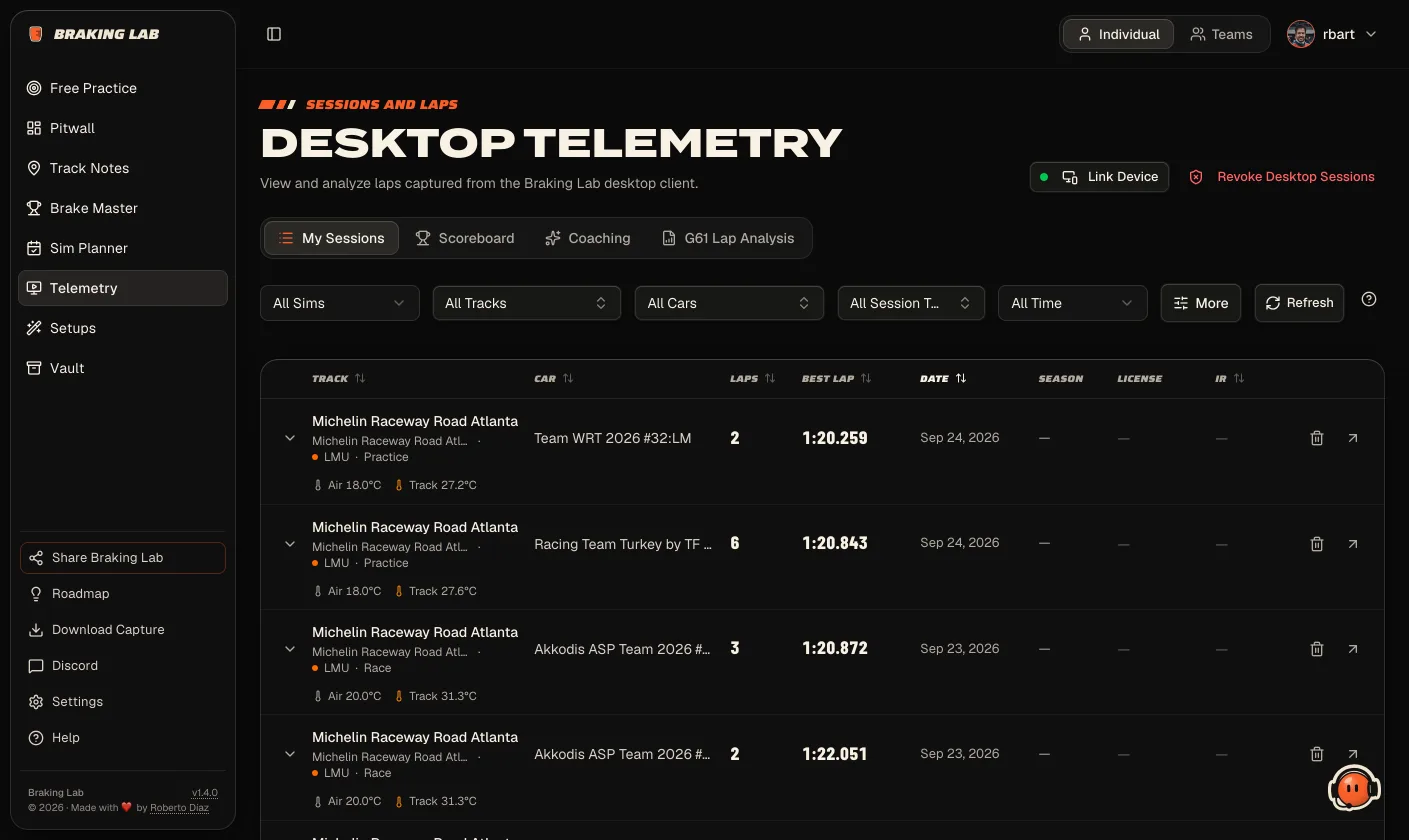Delete the 1:20.872 session
Viewport: 1409px width, 840px height.
click(1317, 649)
